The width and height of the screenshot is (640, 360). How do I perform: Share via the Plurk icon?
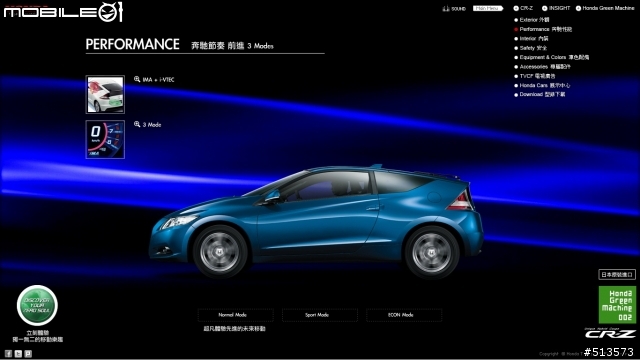tap(28, 354)
